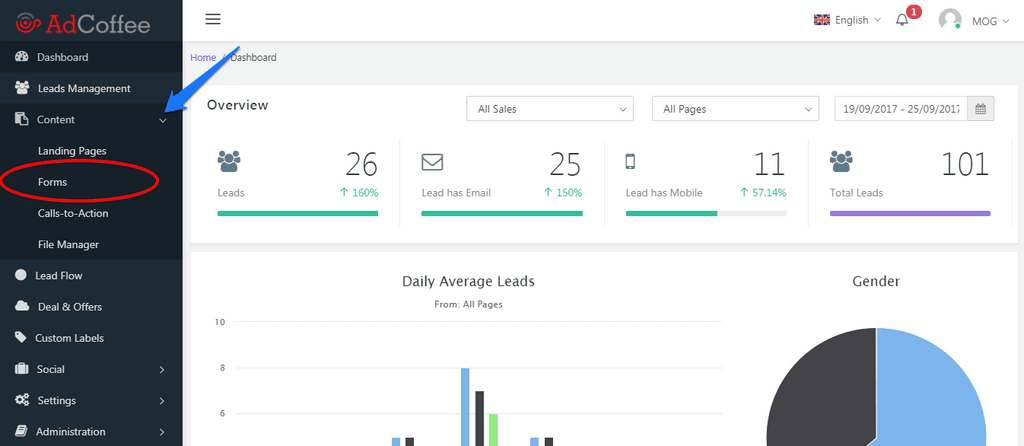Click the Gender chart title
The width and height of the screenshot is (1024, 446).
point(876,281)
